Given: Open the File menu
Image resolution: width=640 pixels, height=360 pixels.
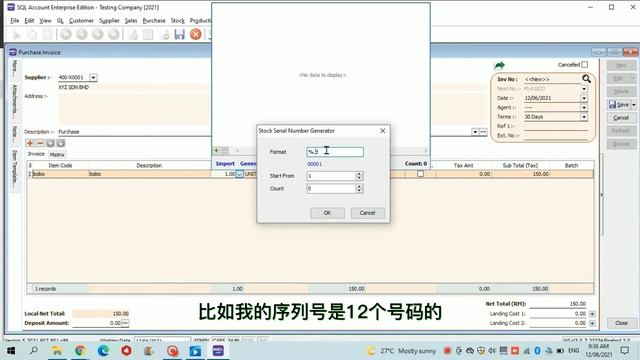Looking at the screenshot, I should point(15,20).
